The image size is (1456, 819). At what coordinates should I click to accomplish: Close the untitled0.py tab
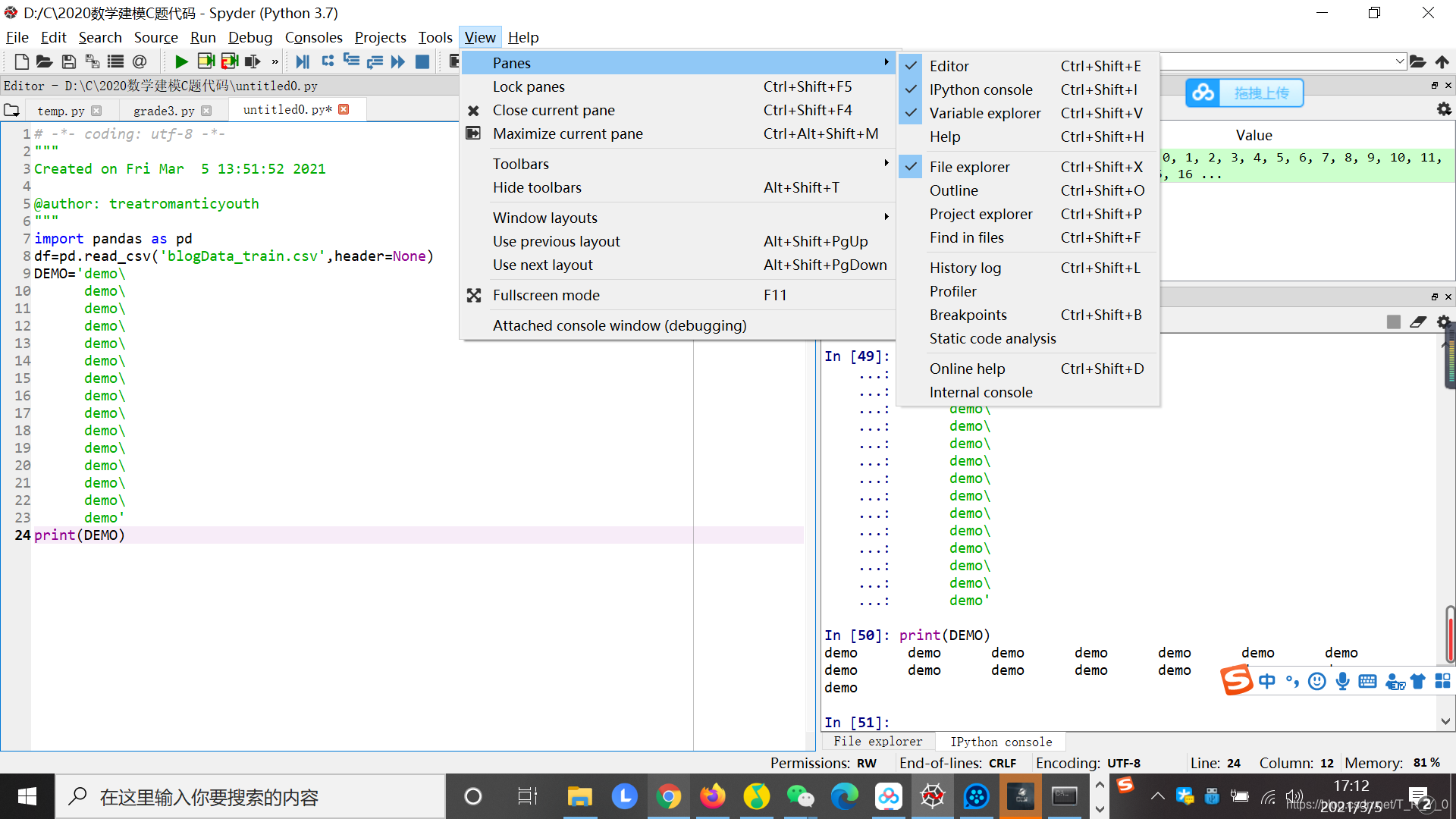click(x=344, y=109)
